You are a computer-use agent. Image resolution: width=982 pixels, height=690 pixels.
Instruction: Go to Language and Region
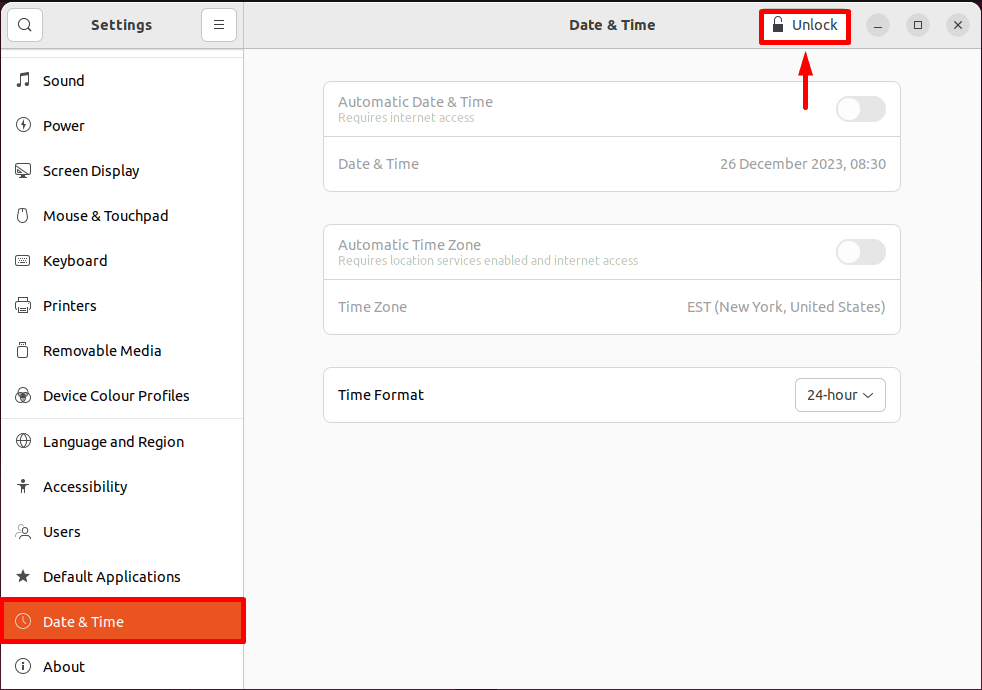point(122,441)
